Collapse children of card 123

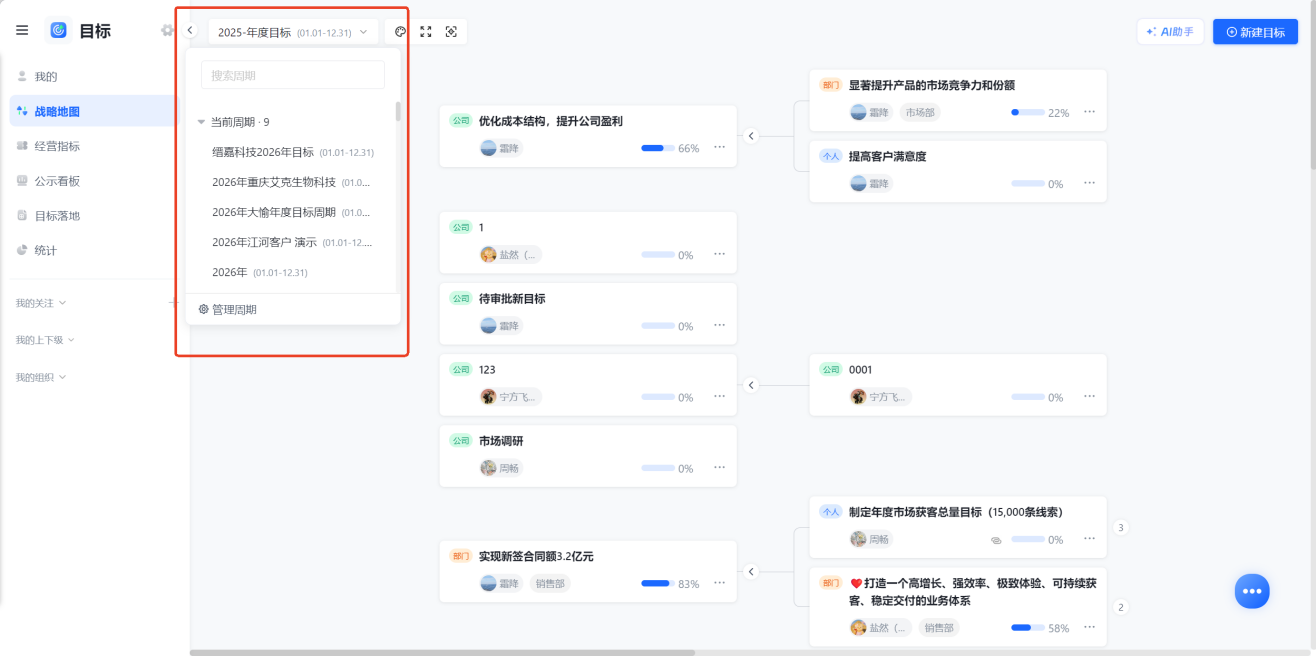(x=751, y=385)
